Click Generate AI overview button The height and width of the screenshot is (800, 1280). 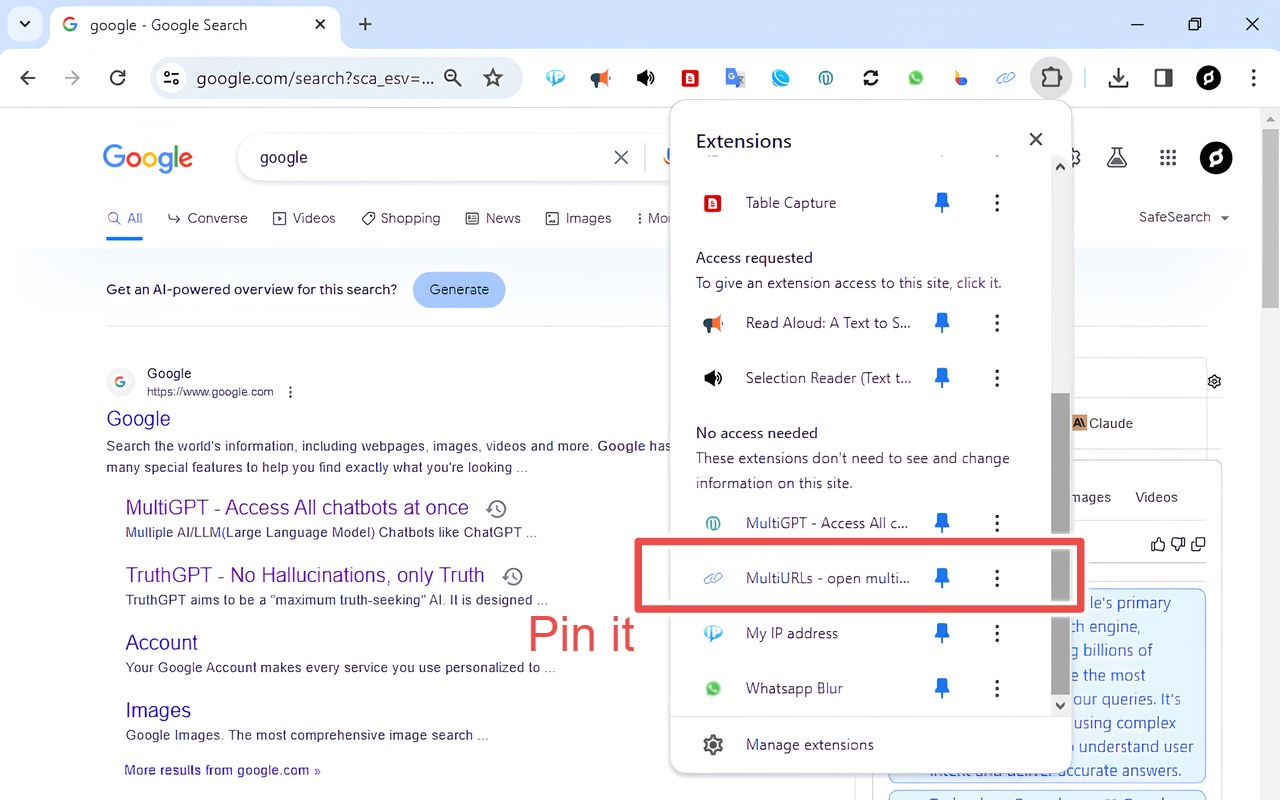click(x=459, y=289)
